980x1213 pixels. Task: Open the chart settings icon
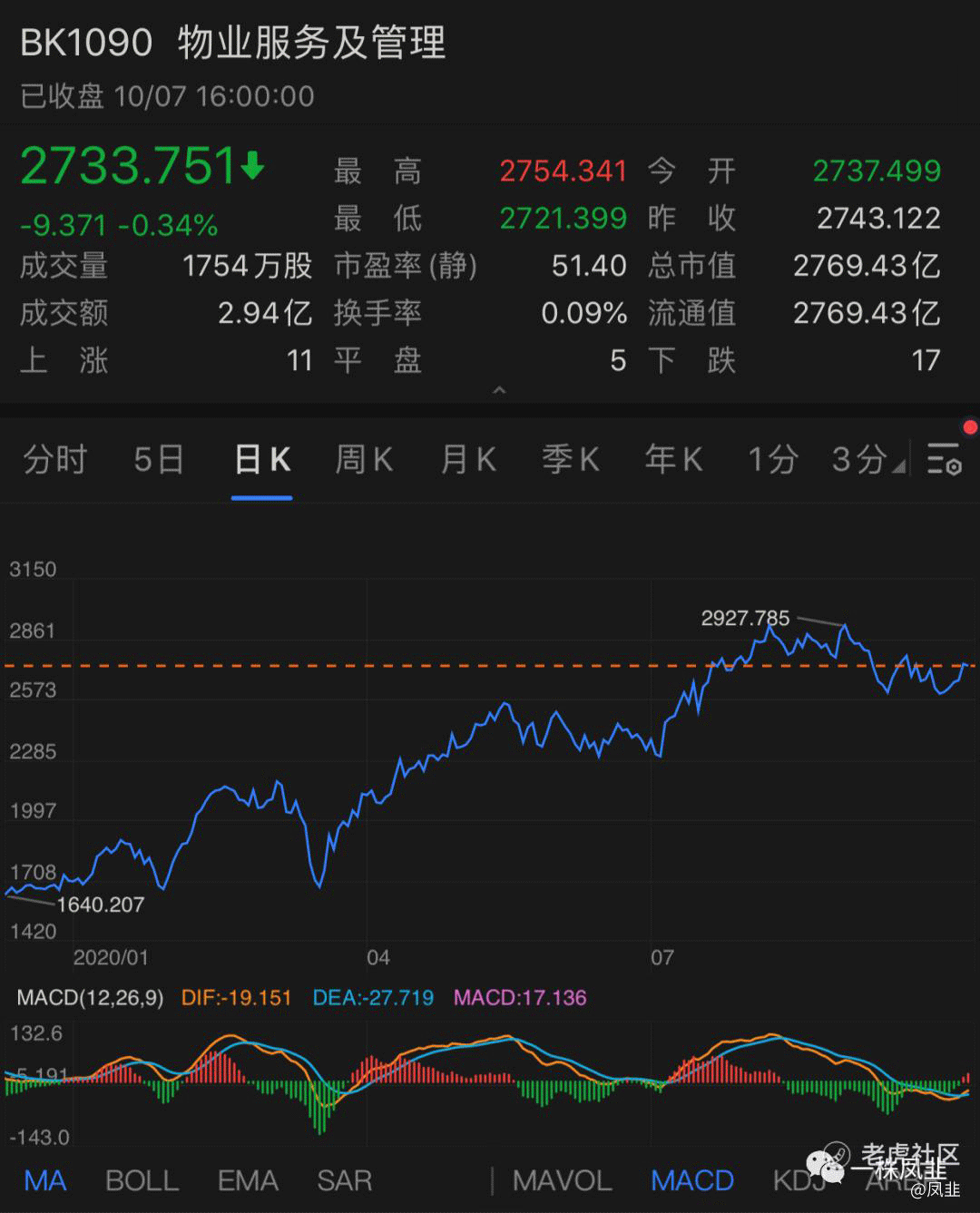[x=944, y=460]
